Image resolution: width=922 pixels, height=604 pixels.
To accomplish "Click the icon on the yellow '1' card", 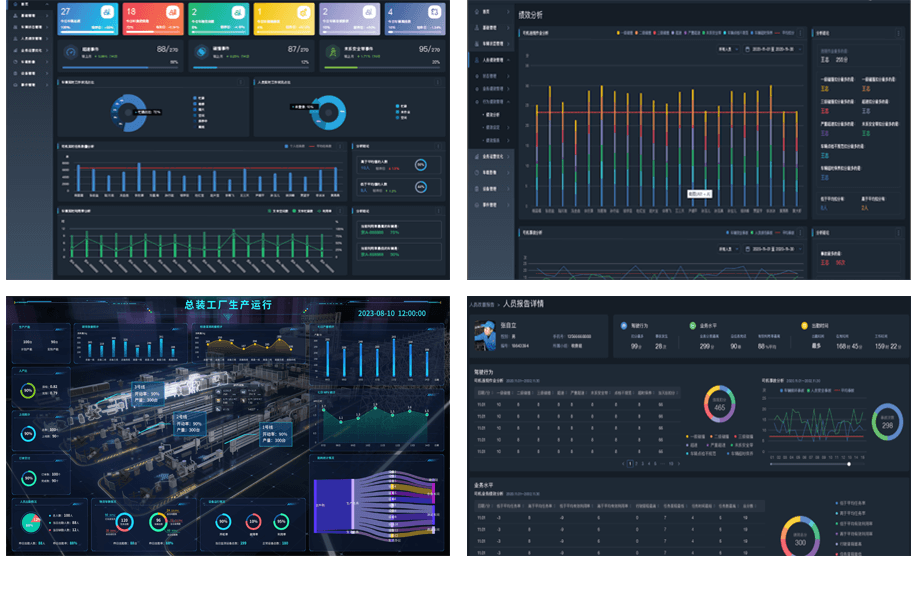I will pyautogui.click(x=302, y=13).
